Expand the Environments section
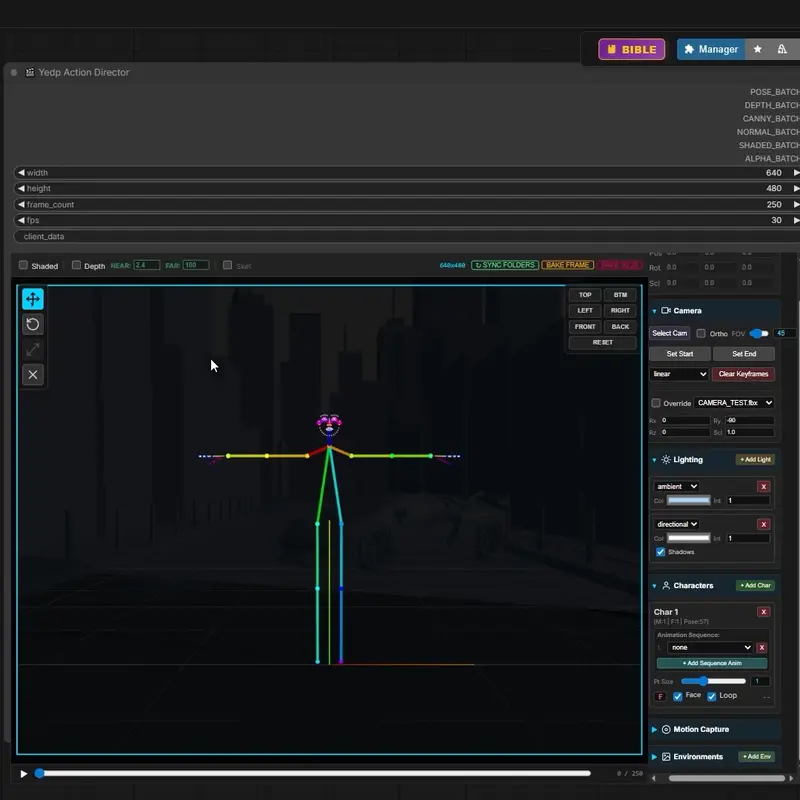The width and height of the screenshot is (800, 800). click(x=654, y=757)
